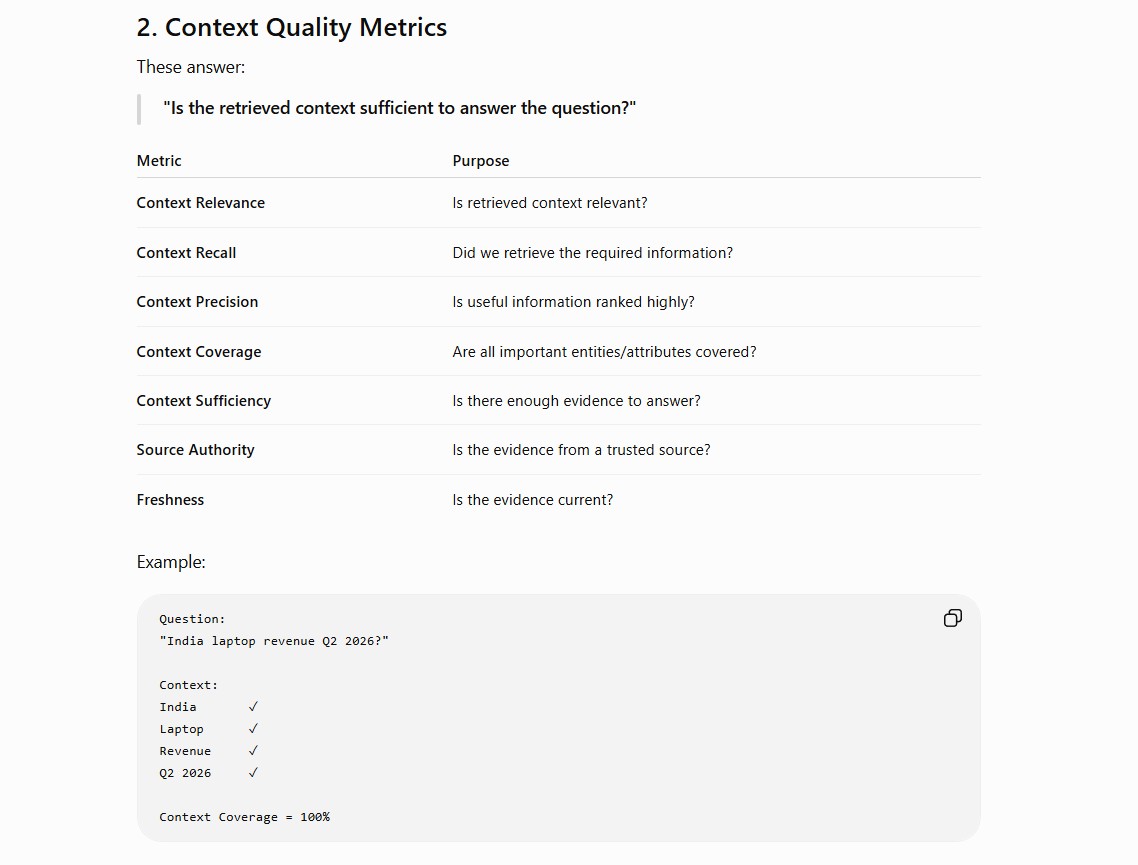
Task: Click the checkmark beside India
Action: pyautogui.click(x=253, y=707)
